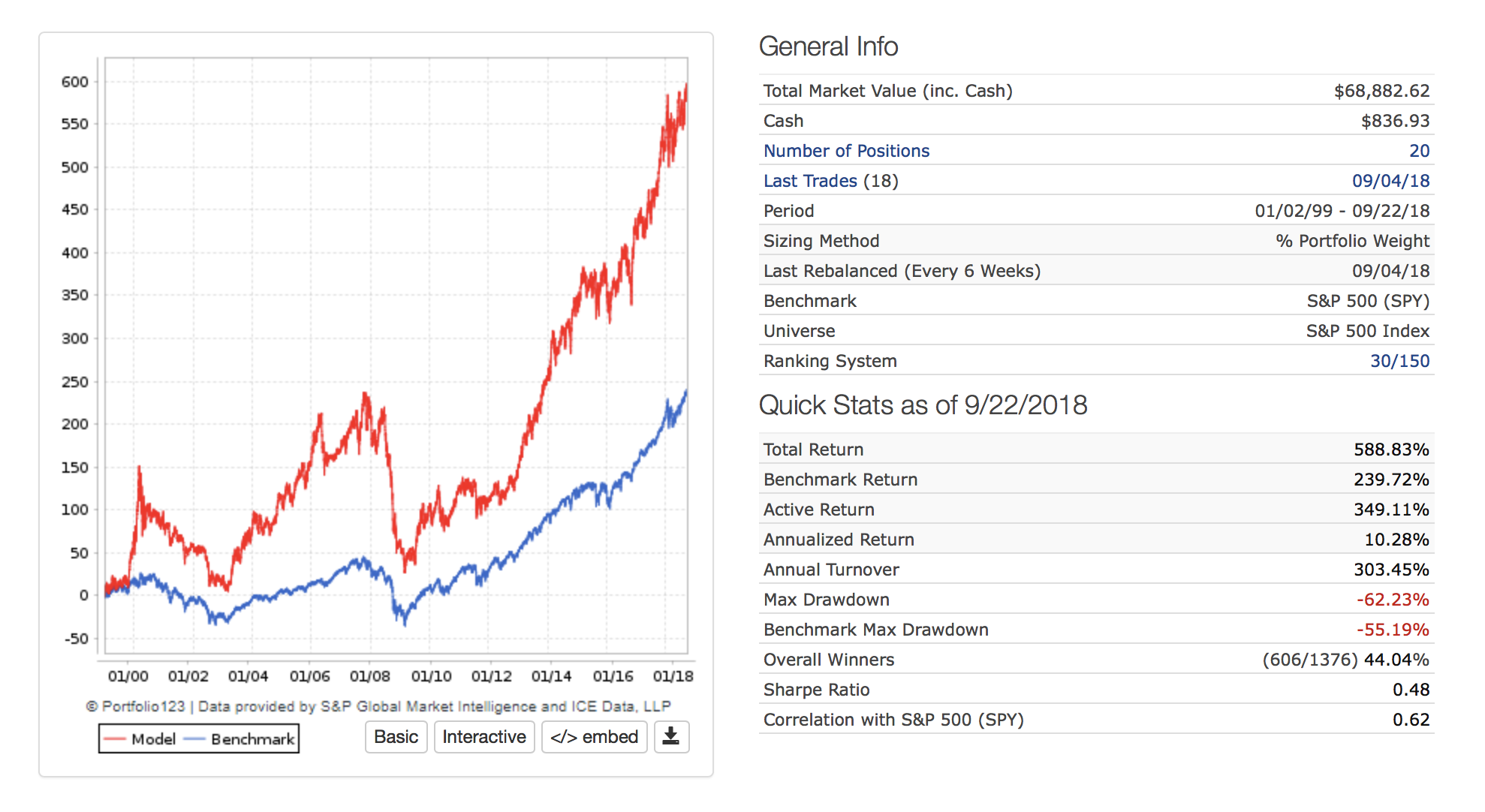Click the Portfolio123 copyright text
Image resolution: width=1485 pixels, height=812 pixels.
(378, 706)
